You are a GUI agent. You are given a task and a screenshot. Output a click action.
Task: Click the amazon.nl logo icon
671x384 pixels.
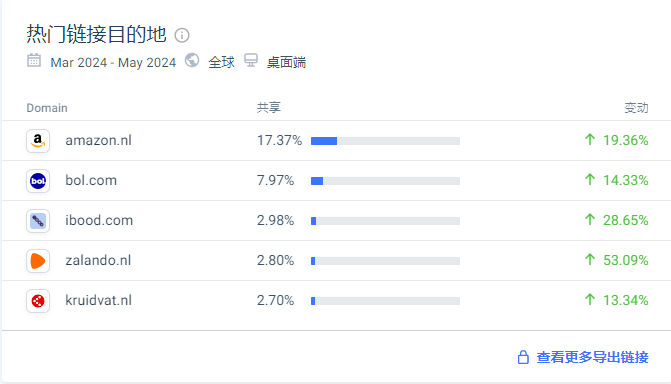click(38, 141)
